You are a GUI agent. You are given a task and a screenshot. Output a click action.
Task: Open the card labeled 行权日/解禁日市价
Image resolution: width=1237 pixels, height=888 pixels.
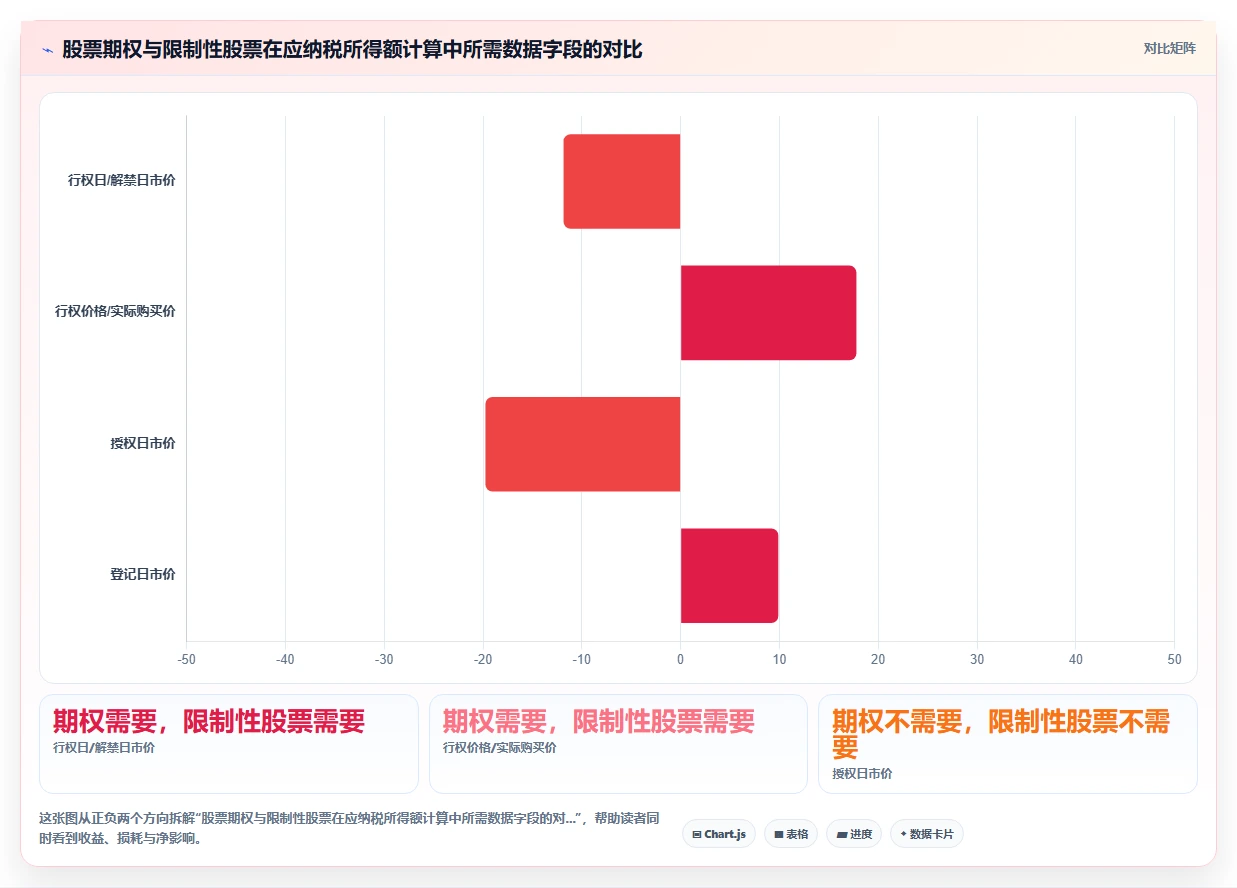pos(229,744)
